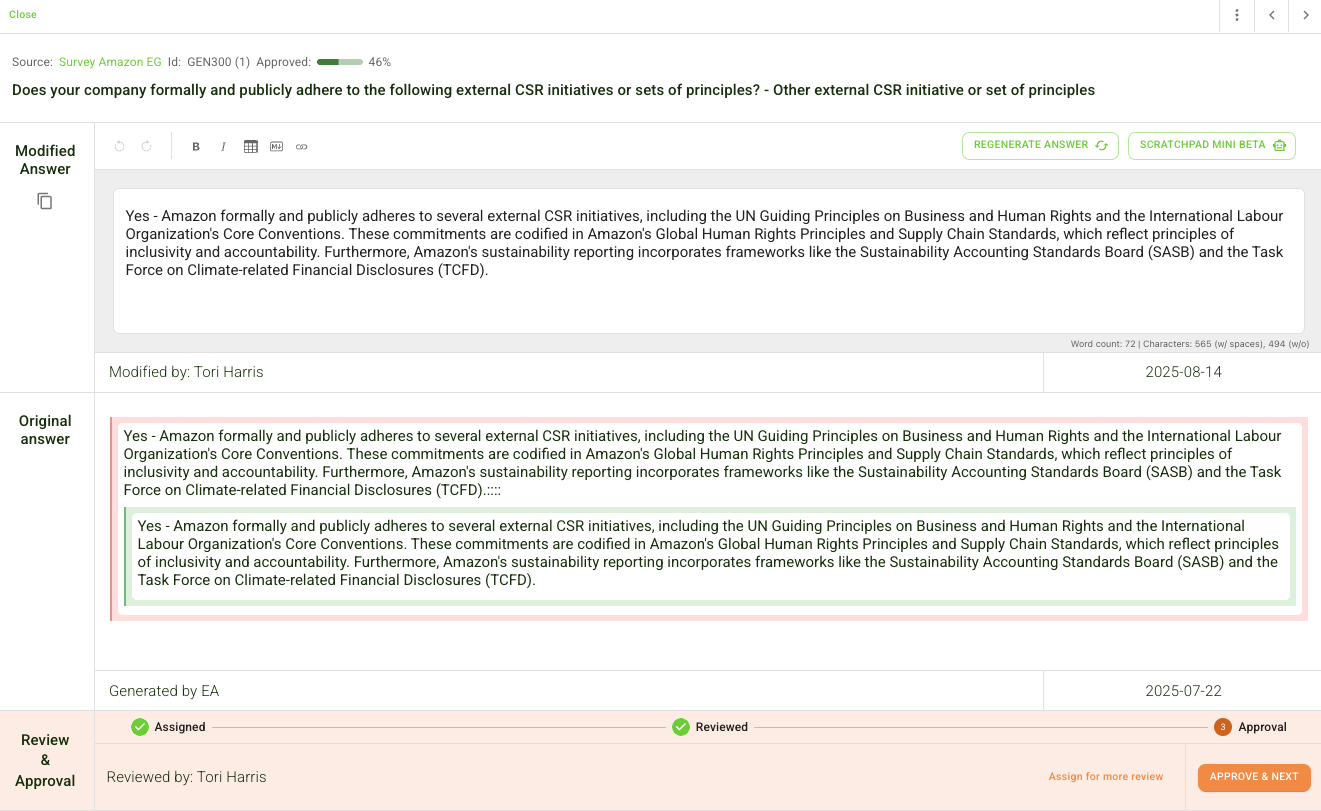
Task: Click the redo icon in the editor toolbar
Action: coord(146,146)
